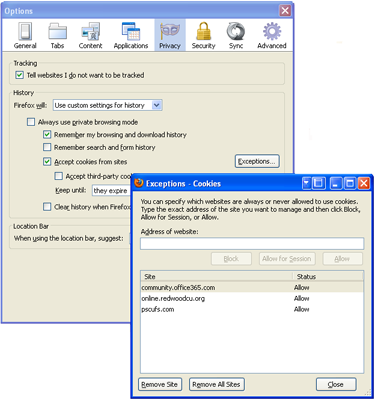Screen dimensions: 375x400
Task: Sort list by Site column header
Action: [x=217, y=276]
